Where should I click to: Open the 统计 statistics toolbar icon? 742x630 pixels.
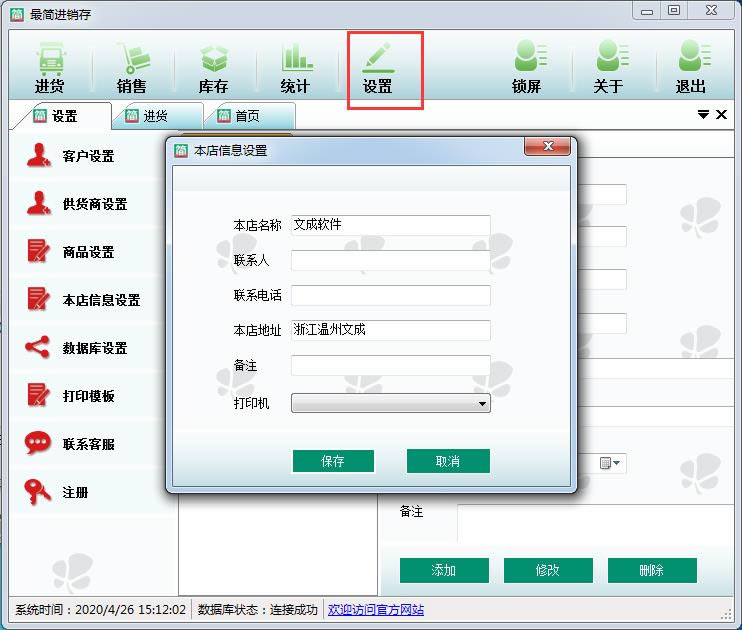295,67
